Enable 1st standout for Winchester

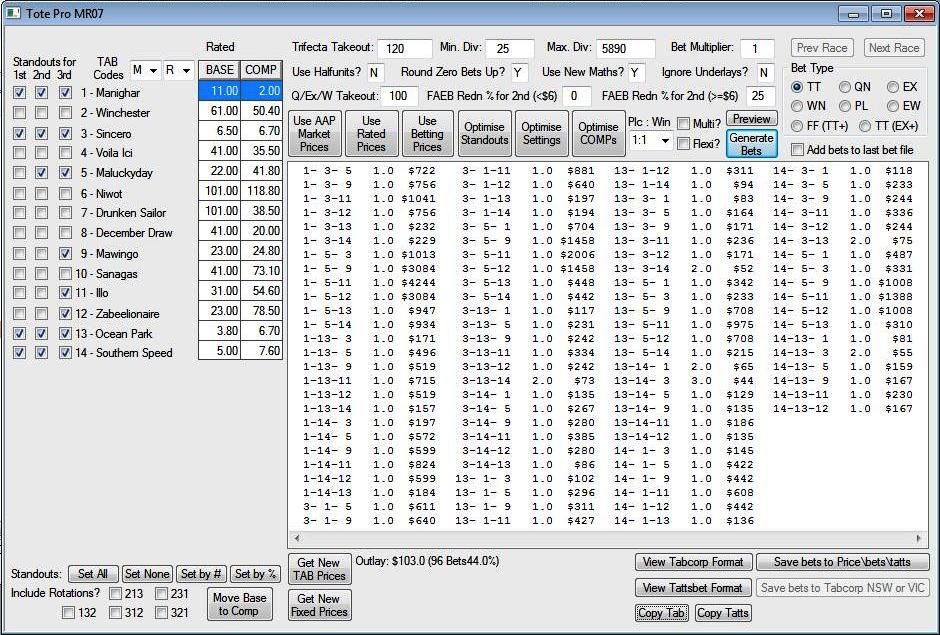[x=20, y=113]
